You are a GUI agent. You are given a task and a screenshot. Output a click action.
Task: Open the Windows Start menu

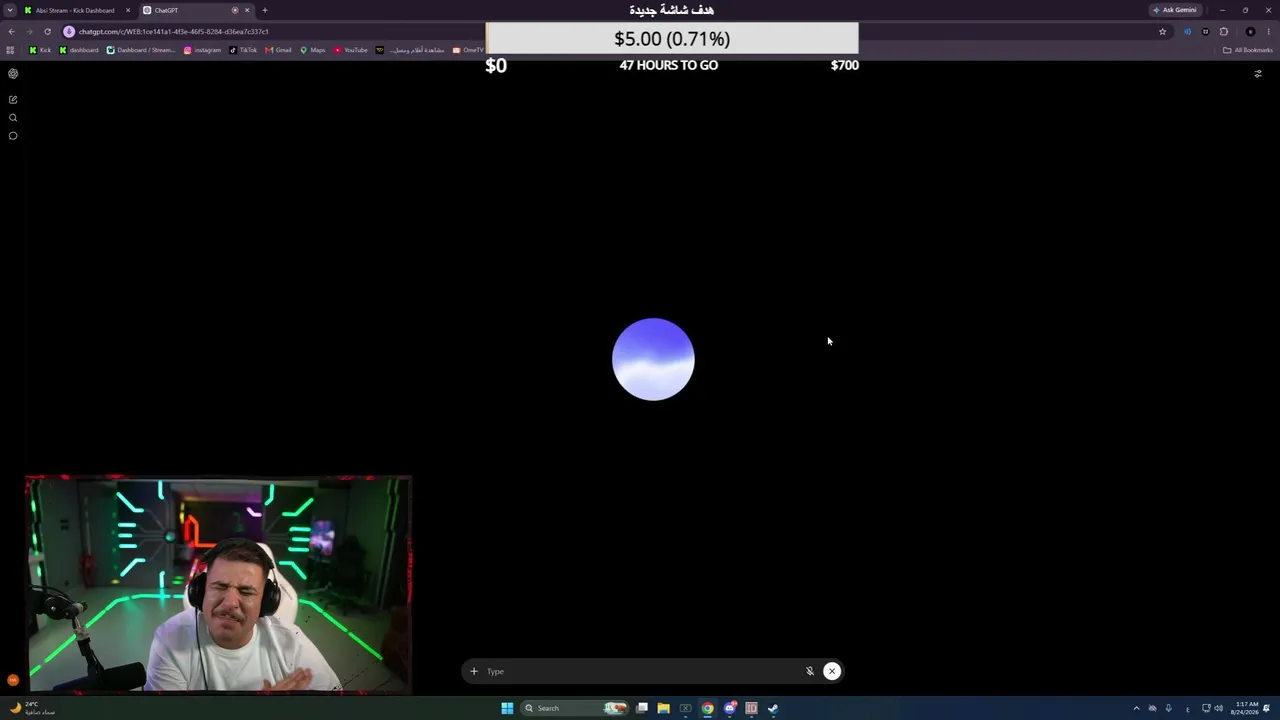507,708
